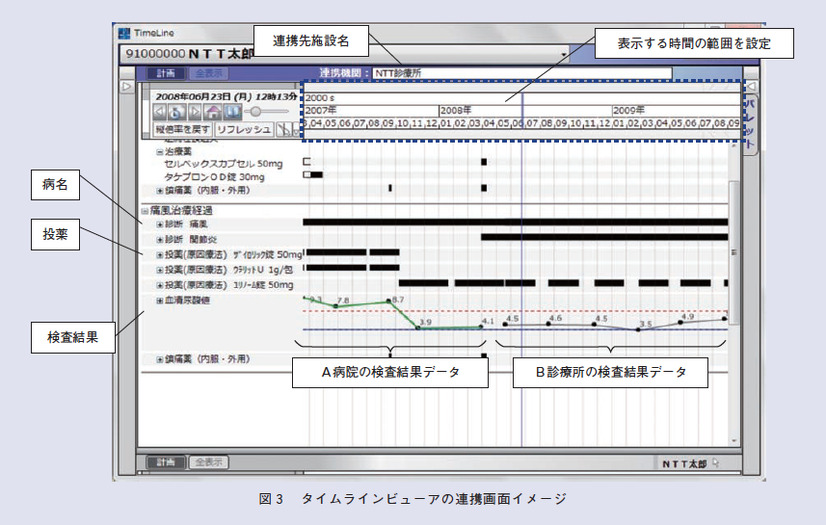Open the small dropdown arrow beside scissors icon
This screenshot has height=525, width=826.
[x=296, y=130]
